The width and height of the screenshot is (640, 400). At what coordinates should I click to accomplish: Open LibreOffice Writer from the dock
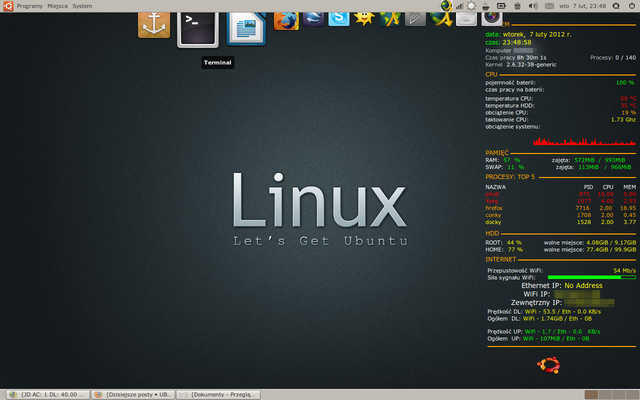(x=246, y=29)
